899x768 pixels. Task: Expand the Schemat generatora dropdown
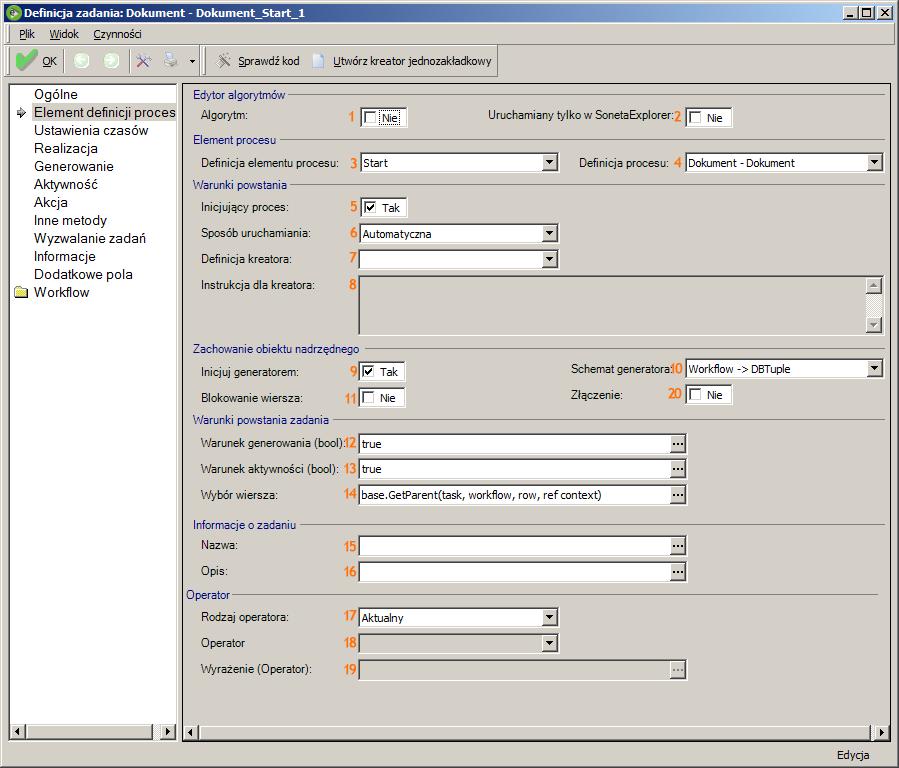pyautogui.click(x=874, y=369)
